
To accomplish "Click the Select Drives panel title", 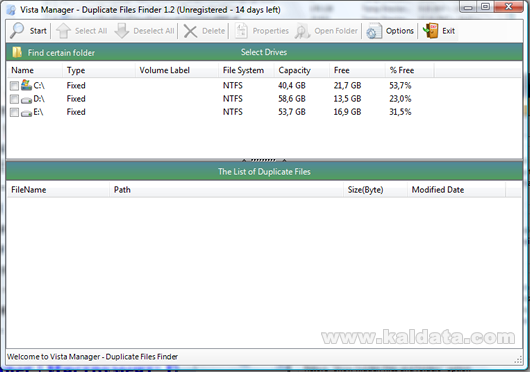I will point(264,52).
